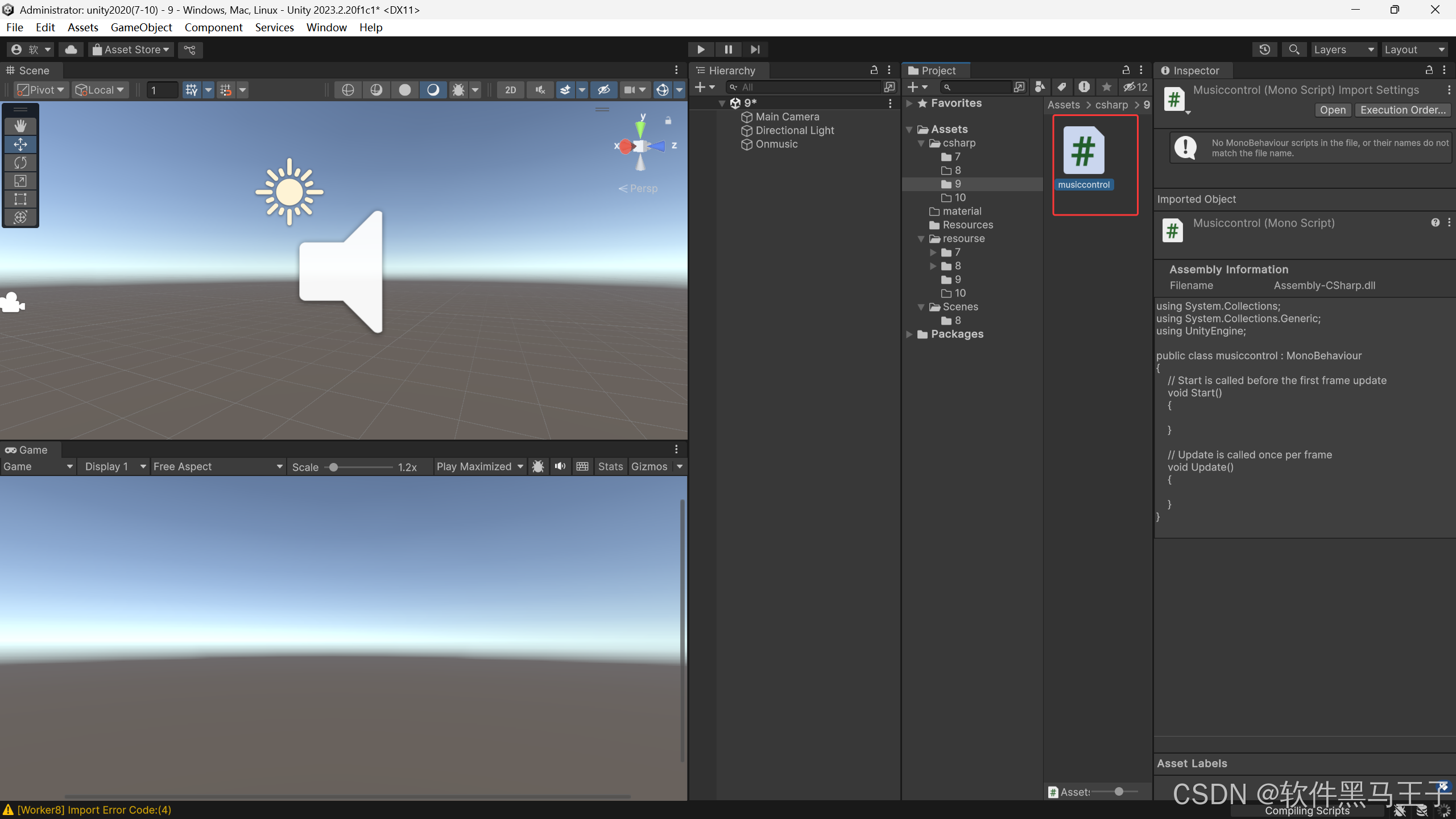Image resolution: width=1456 pixels, height=819 pixels.
Task: Select Onmusic object in Hierarchy
Action: [x=776, y=144]
